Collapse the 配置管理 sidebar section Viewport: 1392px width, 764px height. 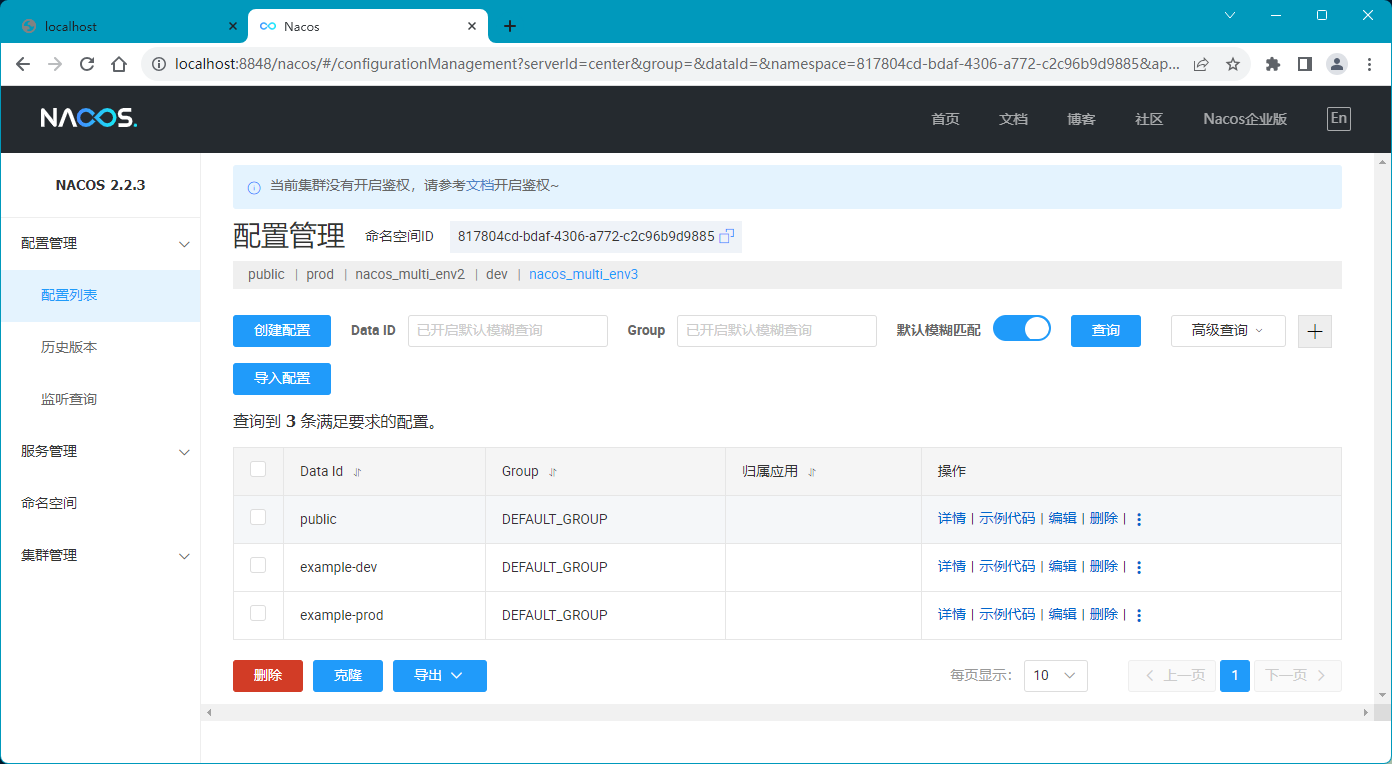point(100,244)
